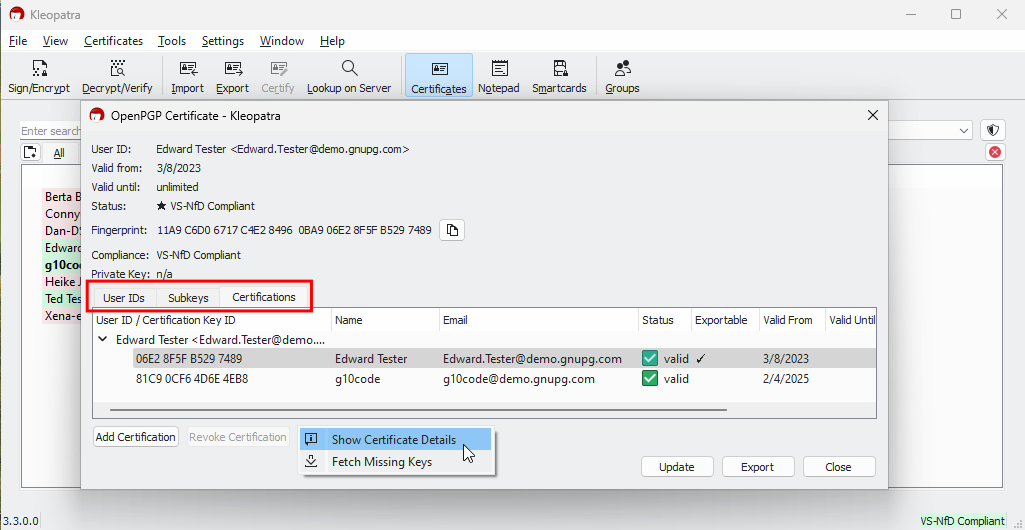The image size is (1025, 530).
Task: Open the Groups view
Action: coord(622,76)
